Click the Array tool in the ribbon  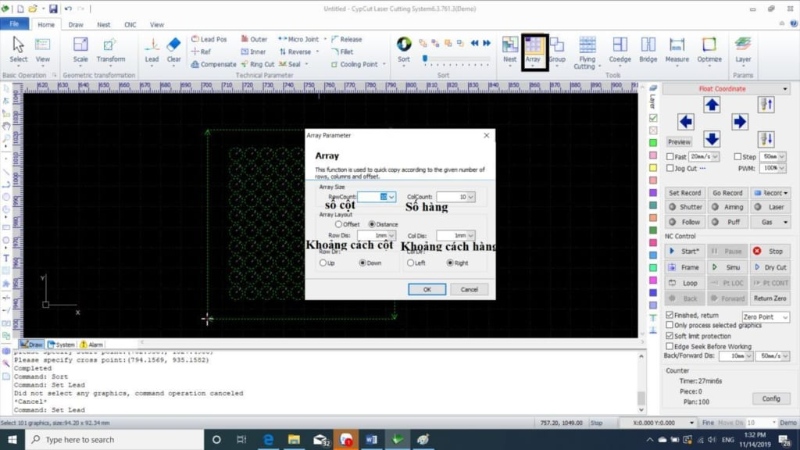pos(533,48)
